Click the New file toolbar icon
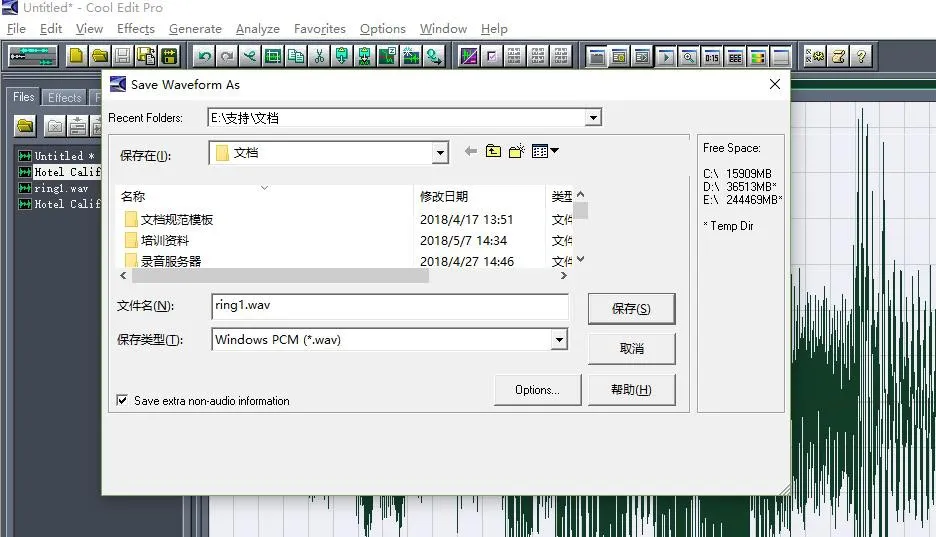The image size is (936, 537). (x=77, y=56)
